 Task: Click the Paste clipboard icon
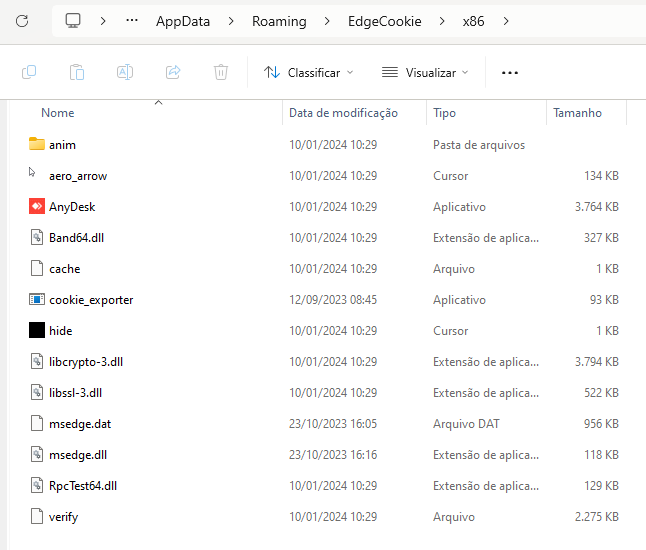point(77,72)
